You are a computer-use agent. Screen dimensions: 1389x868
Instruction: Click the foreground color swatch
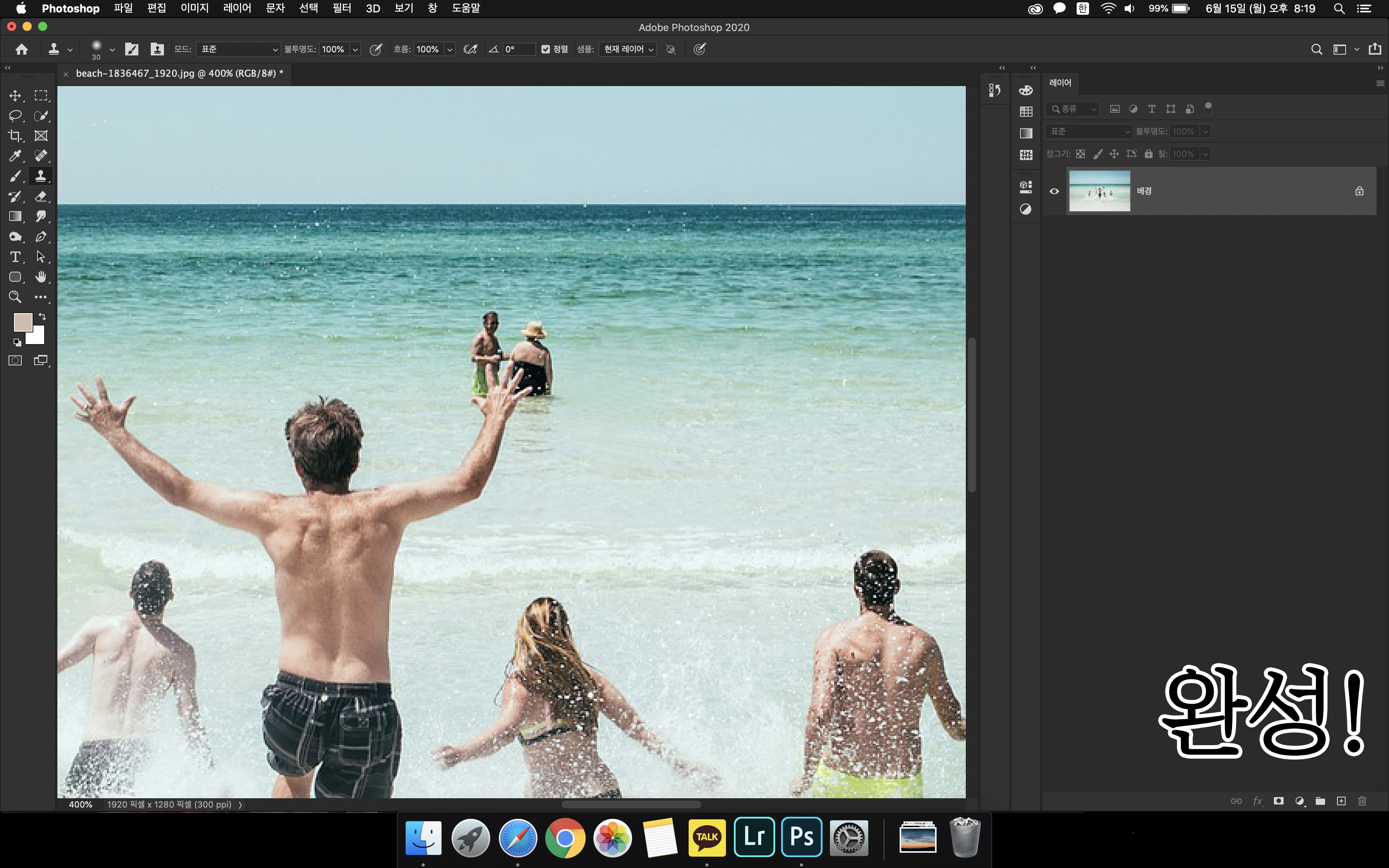[22, 322]
